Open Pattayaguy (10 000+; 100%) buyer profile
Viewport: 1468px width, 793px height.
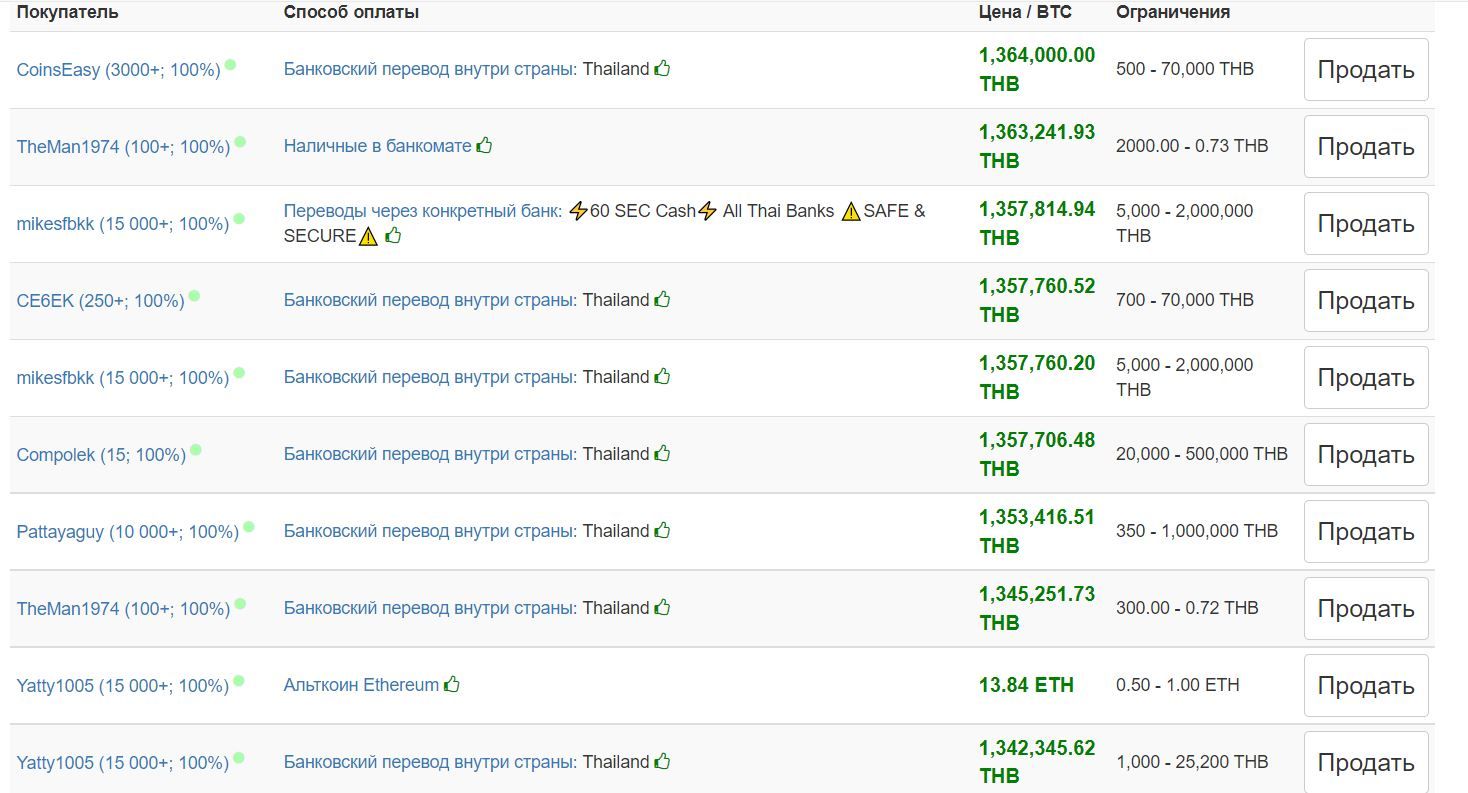128,532
